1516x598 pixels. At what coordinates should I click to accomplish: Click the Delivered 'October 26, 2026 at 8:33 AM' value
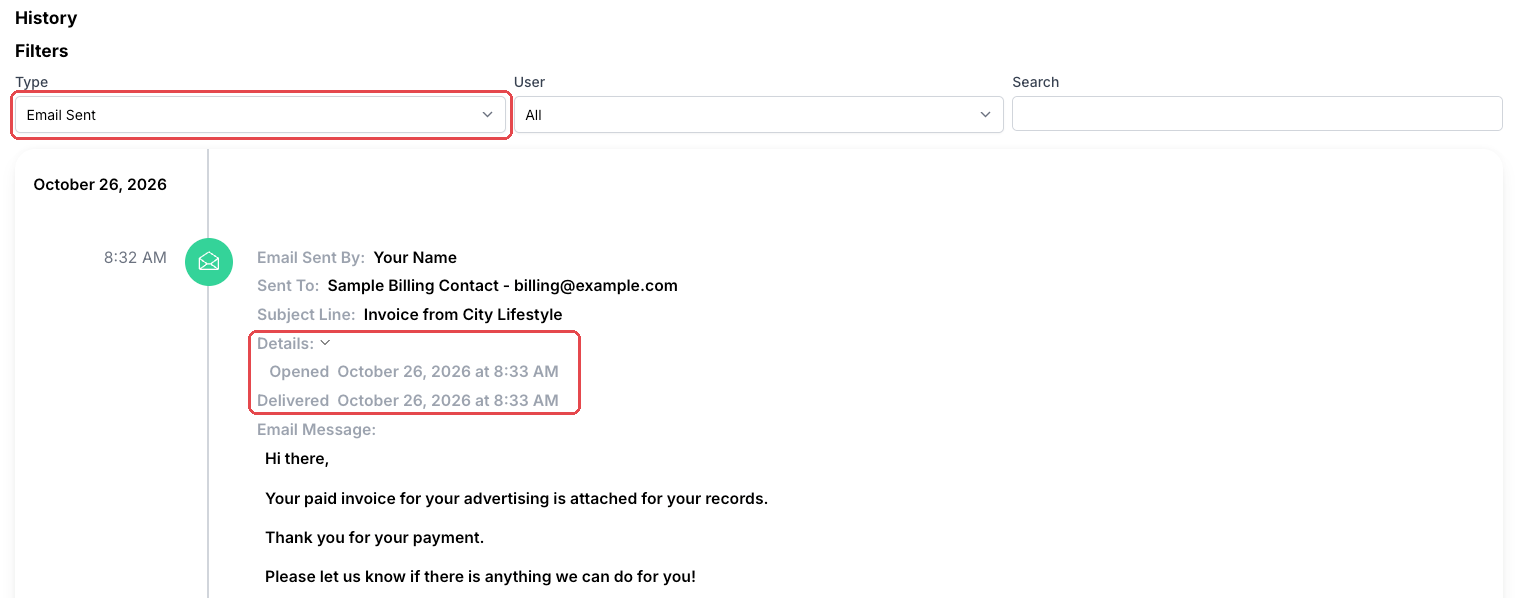click(x=448, y=401)
